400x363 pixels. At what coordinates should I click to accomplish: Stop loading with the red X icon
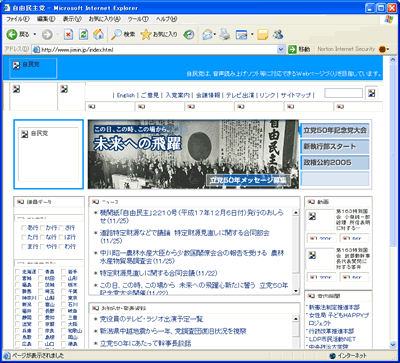(68, 34)
